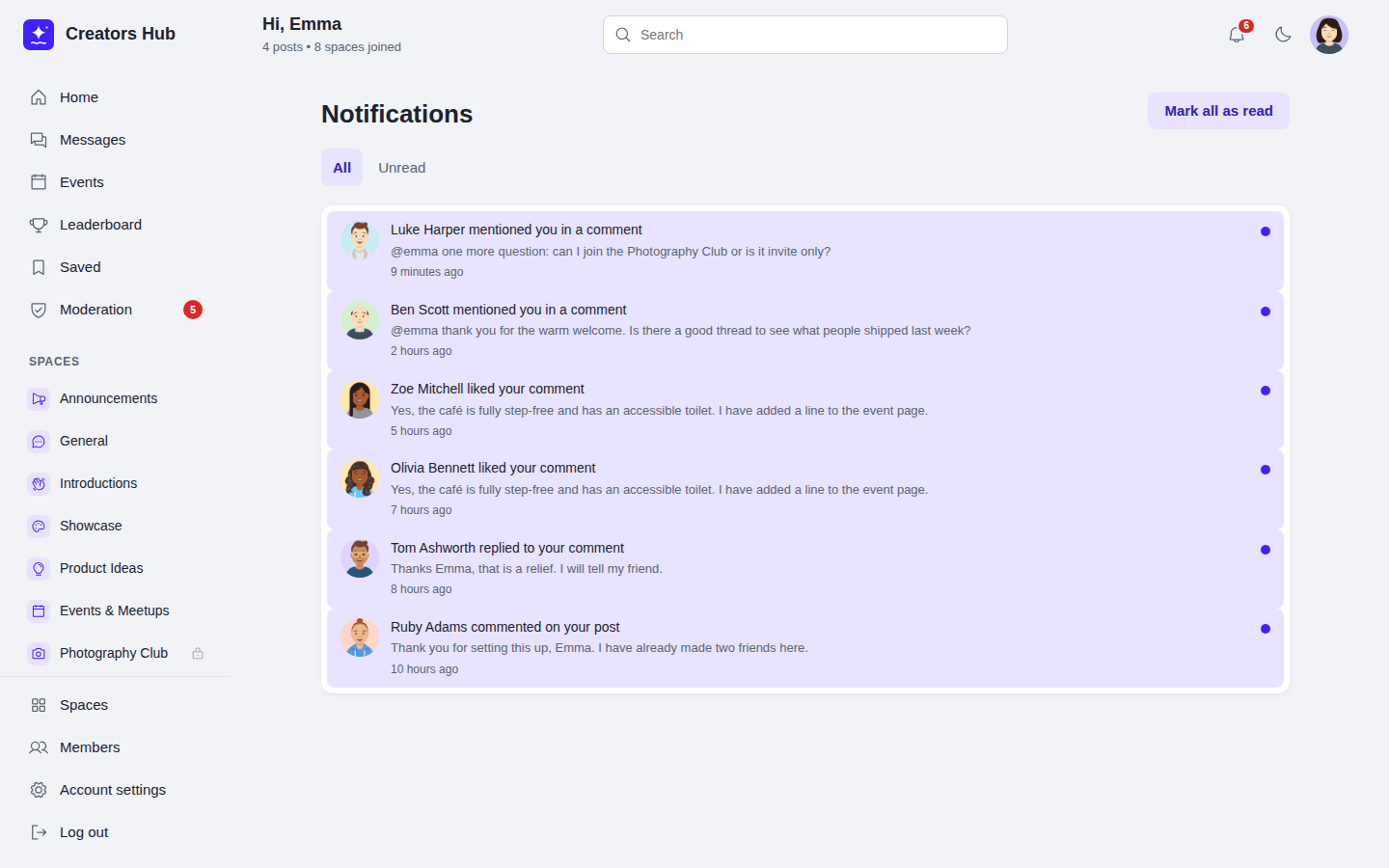Click the Creators Hub logo icon
This screenshot has width=1389, height=868.
tap(39, 35)
